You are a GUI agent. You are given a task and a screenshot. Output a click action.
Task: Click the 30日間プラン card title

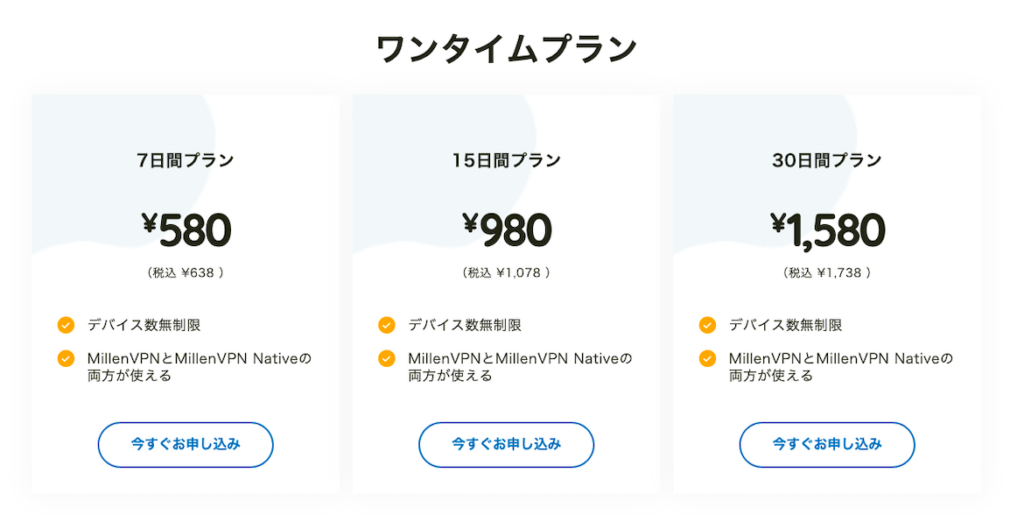pos(827,160)
